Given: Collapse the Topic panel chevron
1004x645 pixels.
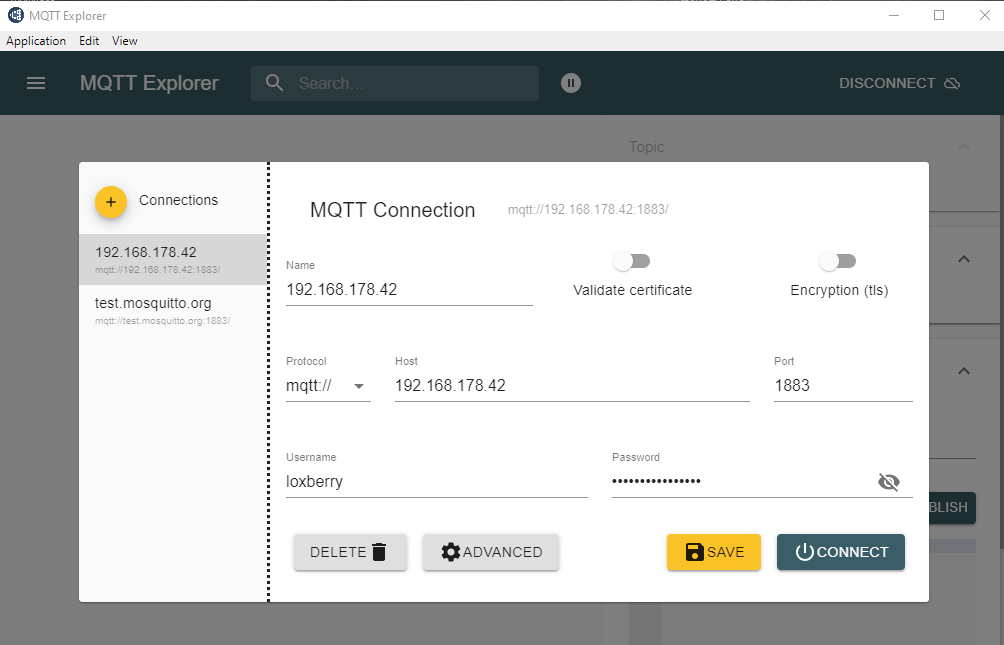Looking at the screenshot, I should click(x=964, y=147).
